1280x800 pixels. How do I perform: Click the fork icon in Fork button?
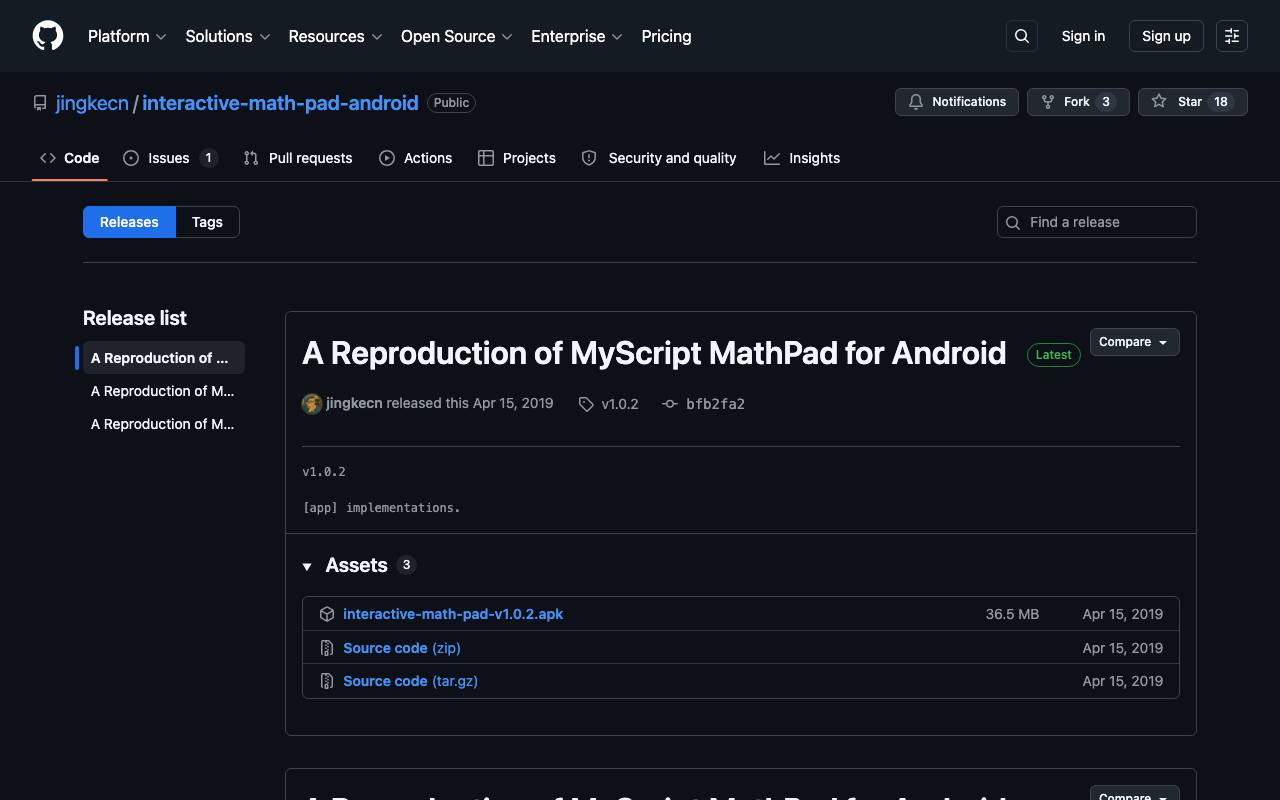(1048, 102)
